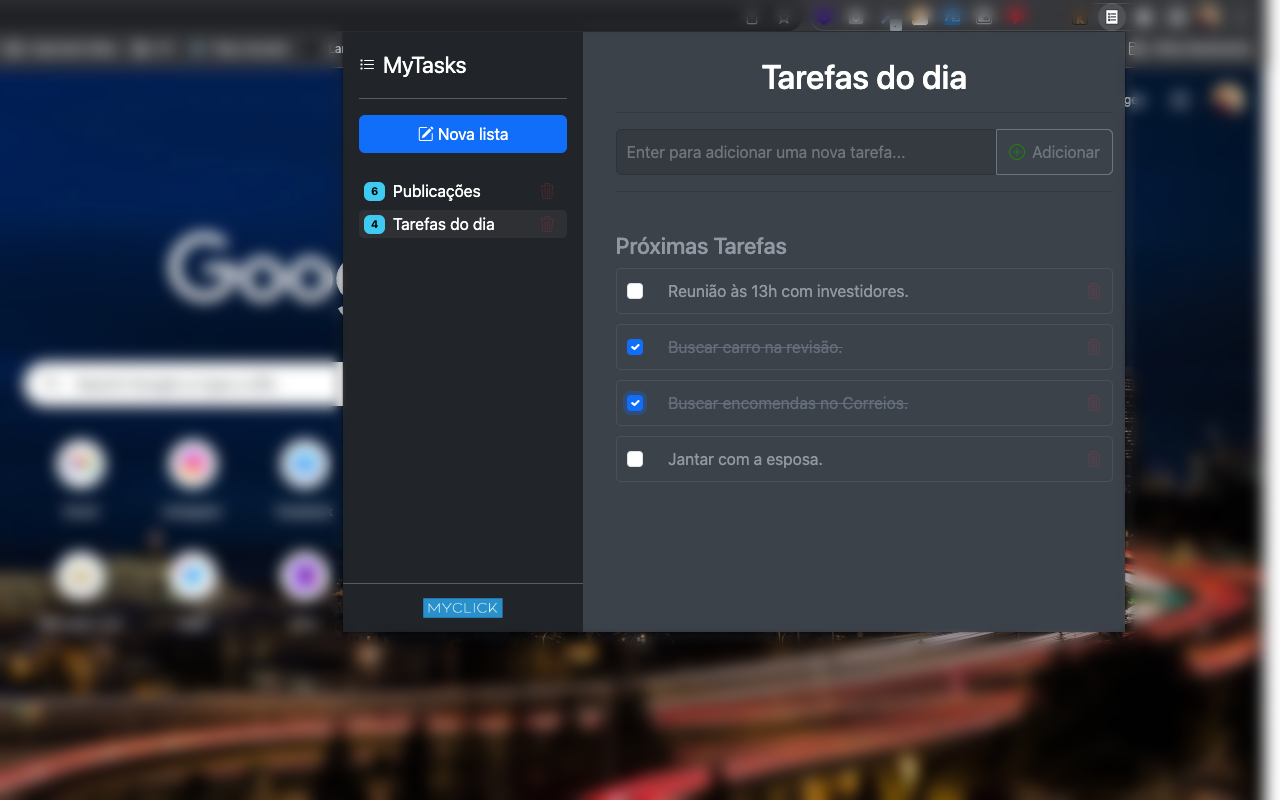Viewport: 1280px width, 800px height.
Task: Uncheck the 'Buscar carro na revisão' task
Action: tap(635, 347)
